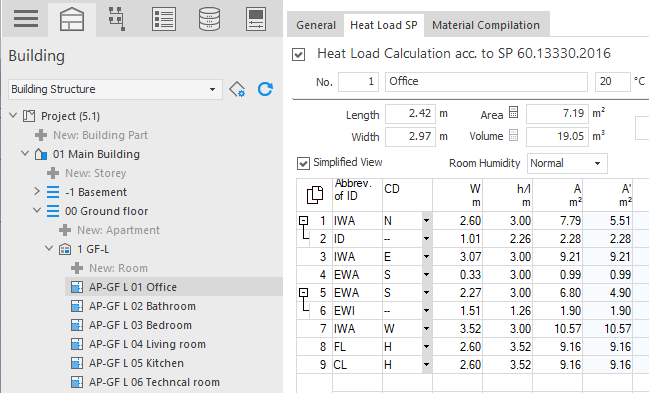Click the -1 Basement storey icon
This screenshot has width=649, height=393.
point(53,192)
